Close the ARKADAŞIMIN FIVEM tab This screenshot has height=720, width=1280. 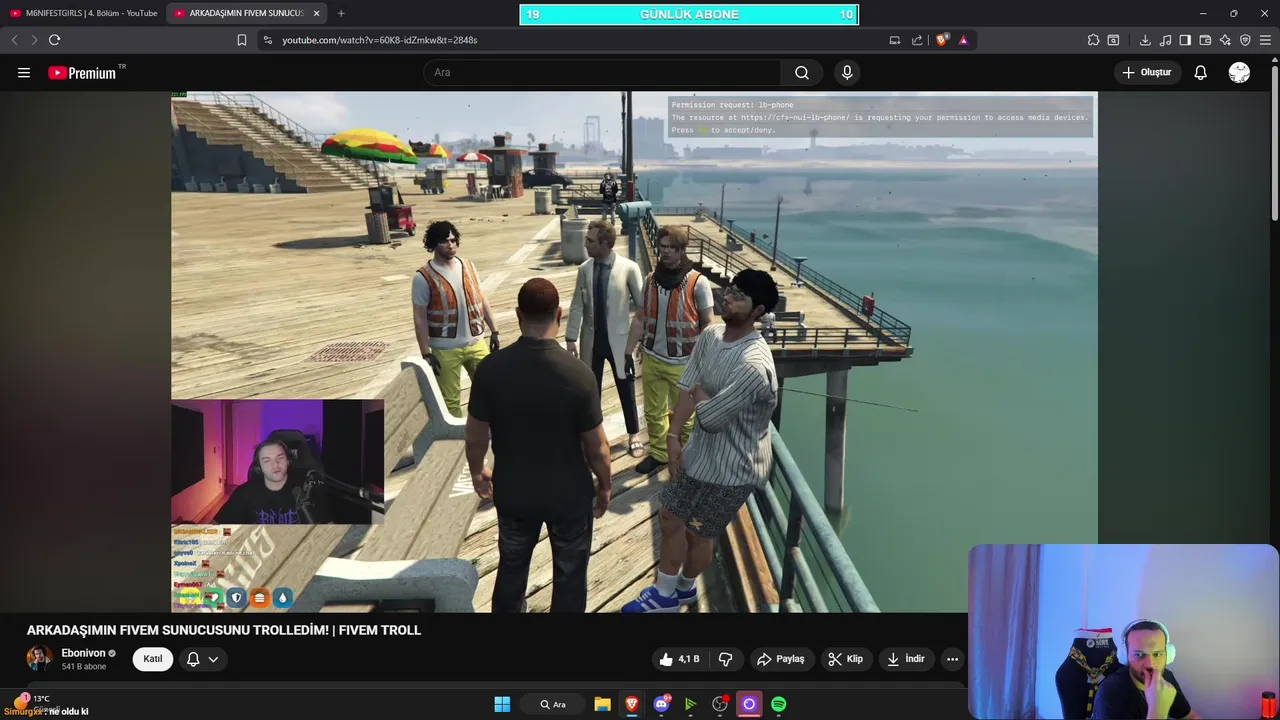coord(317,13)
